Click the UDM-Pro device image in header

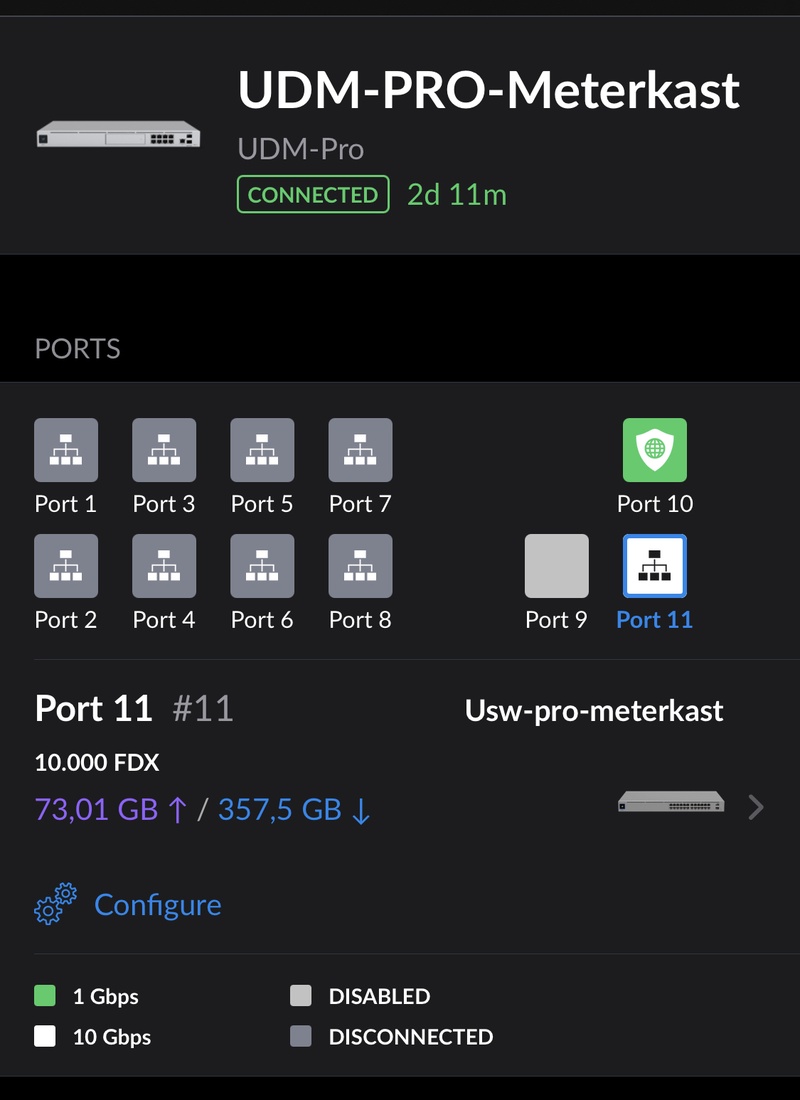[x=118, y=135]
